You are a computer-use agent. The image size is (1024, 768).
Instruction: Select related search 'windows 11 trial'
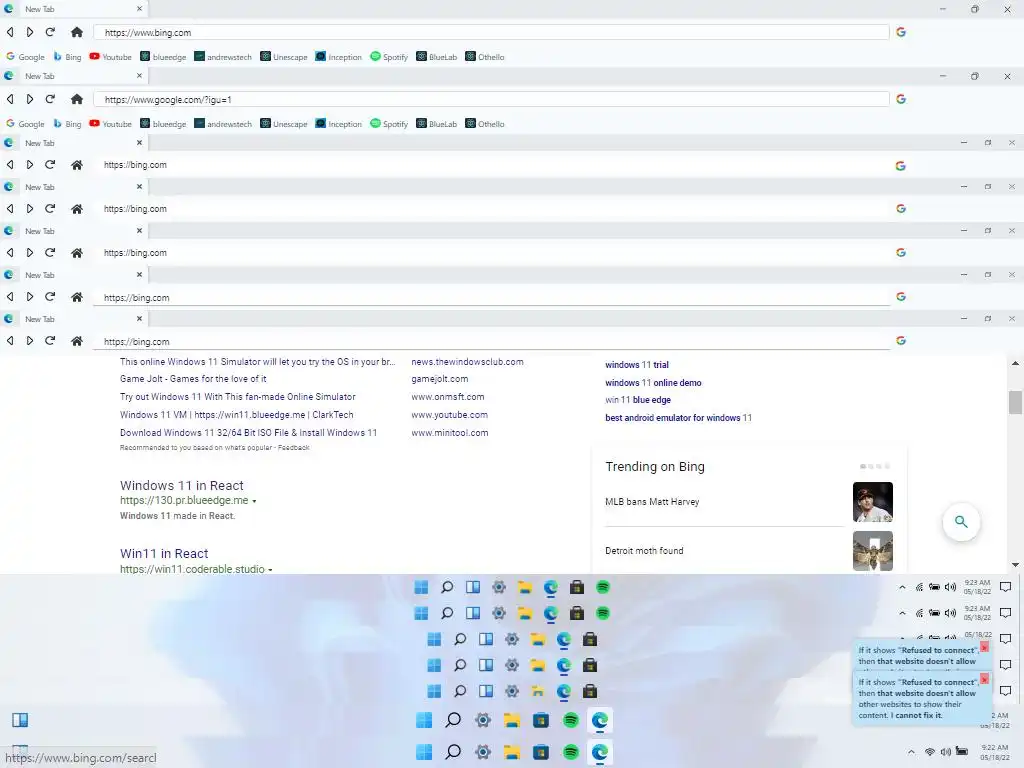click(637, 365)
